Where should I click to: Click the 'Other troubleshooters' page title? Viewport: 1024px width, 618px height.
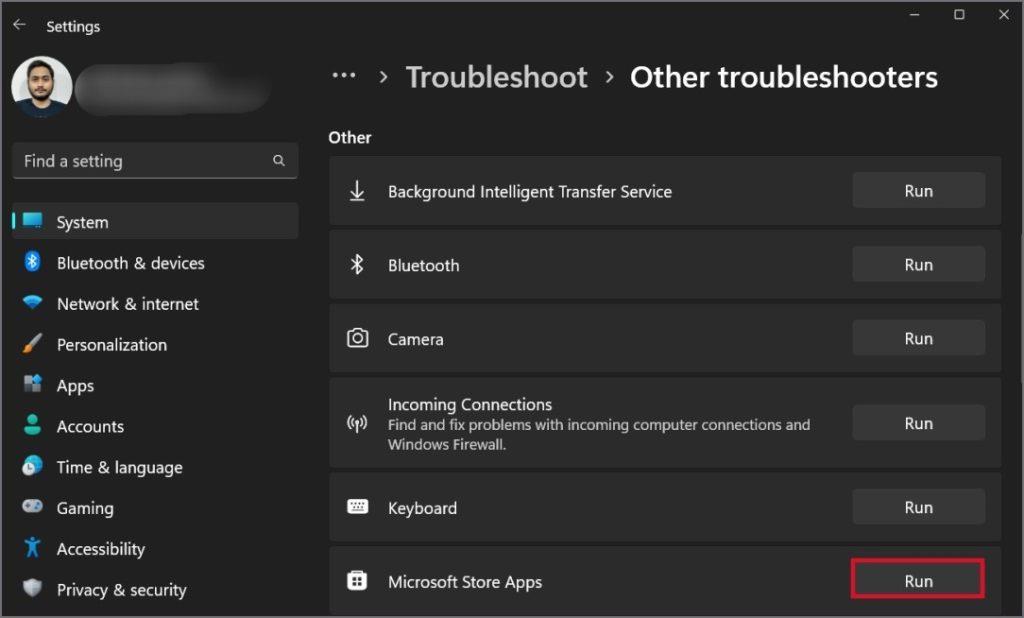pyautogui.click(x=783, y=77)
